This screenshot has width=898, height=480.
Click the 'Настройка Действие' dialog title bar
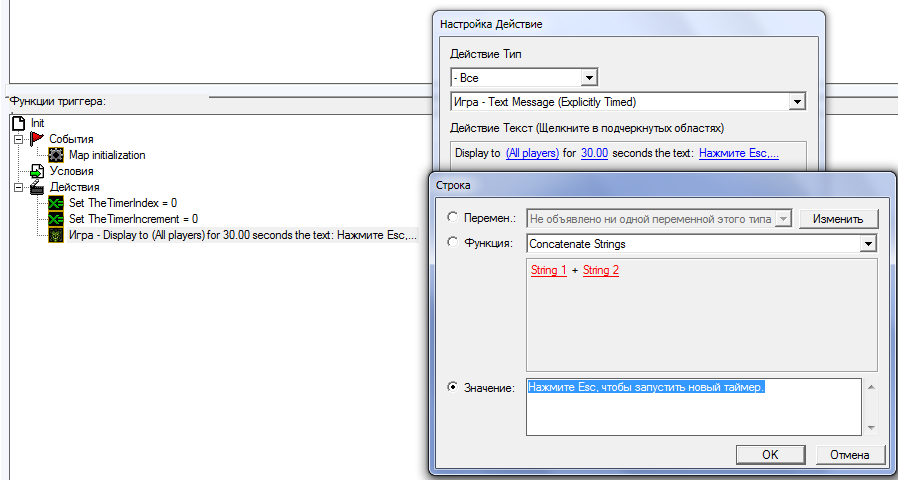coord(628,24)
